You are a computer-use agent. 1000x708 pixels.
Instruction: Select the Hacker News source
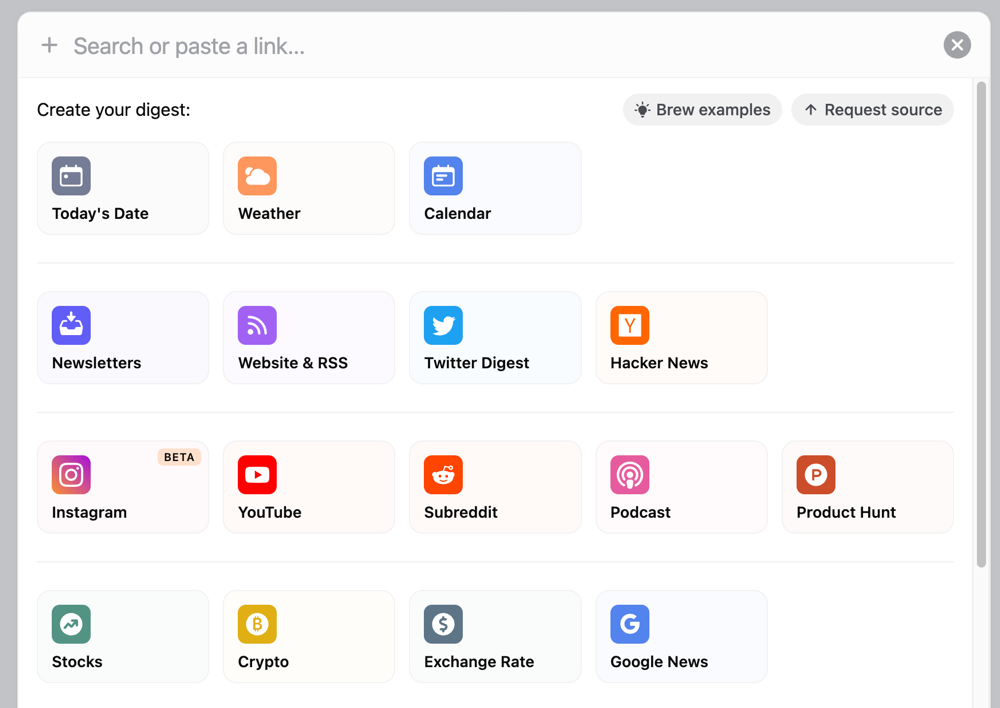pyautogui.click(x=681, y=337)
